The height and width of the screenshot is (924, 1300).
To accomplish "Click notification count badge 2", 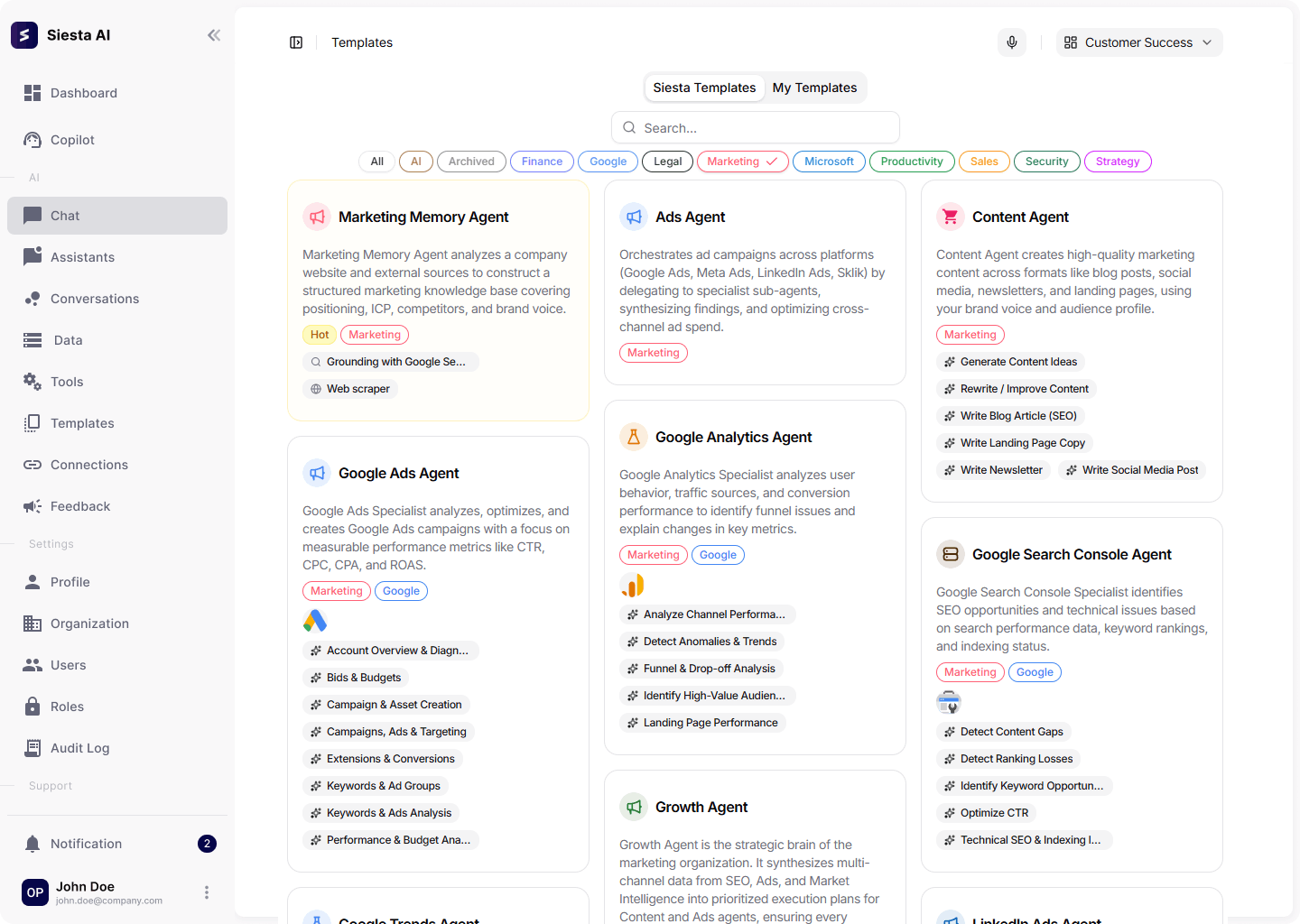I will (x=207, y=844).
